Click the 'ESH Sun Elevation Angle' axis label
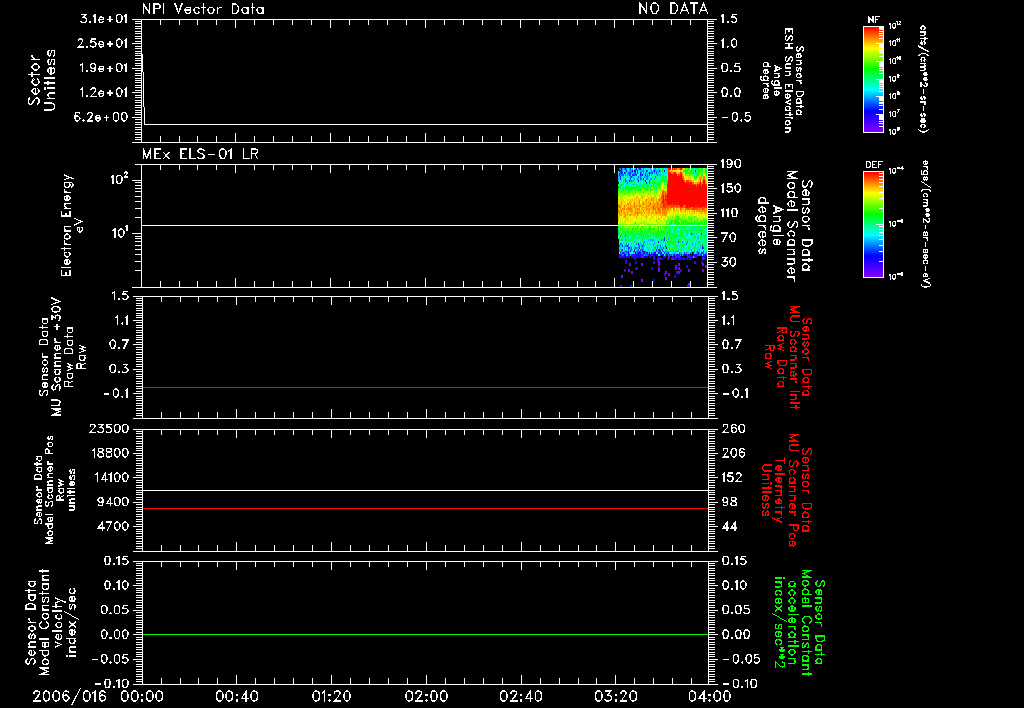 [x=783, y=80]
